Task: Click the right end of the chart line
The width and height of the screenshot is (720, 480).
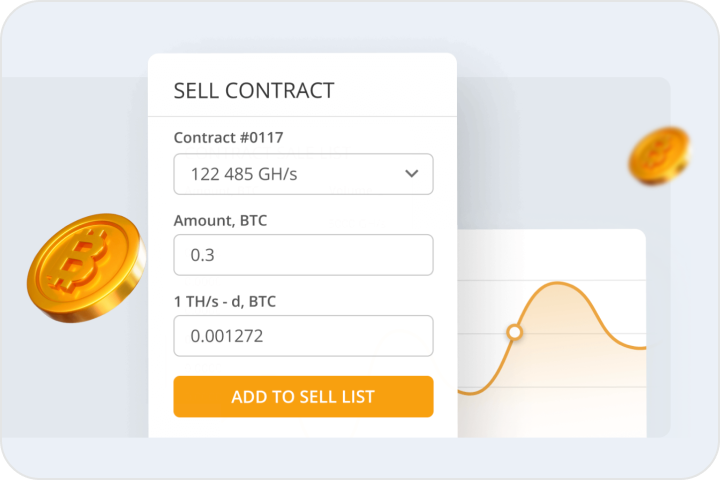Action: [643, 348]
